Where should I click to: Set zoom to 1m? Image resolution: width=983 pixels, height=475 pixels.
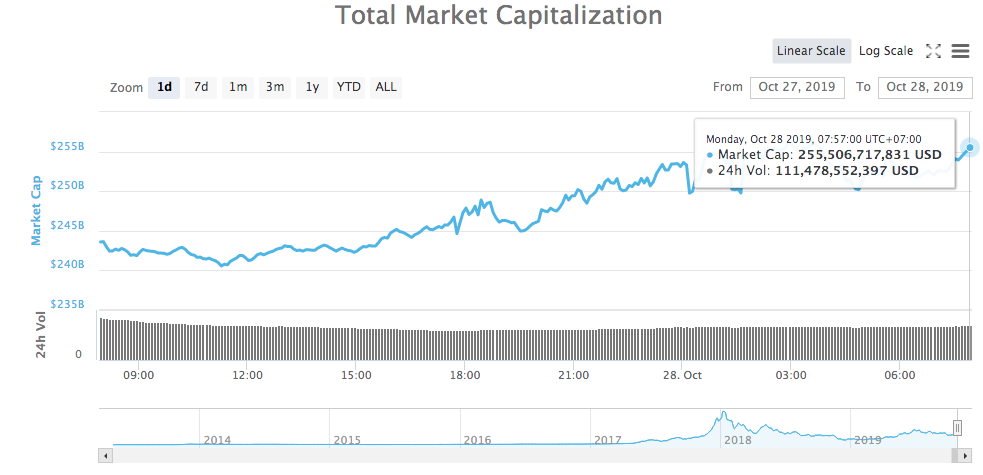[x=238, y=87]
